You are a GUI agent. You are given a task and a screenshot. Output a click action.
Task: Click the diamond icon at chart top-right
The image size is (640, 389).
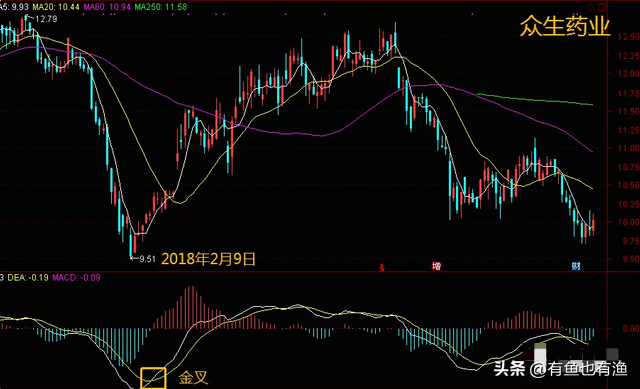pos(590,7)
